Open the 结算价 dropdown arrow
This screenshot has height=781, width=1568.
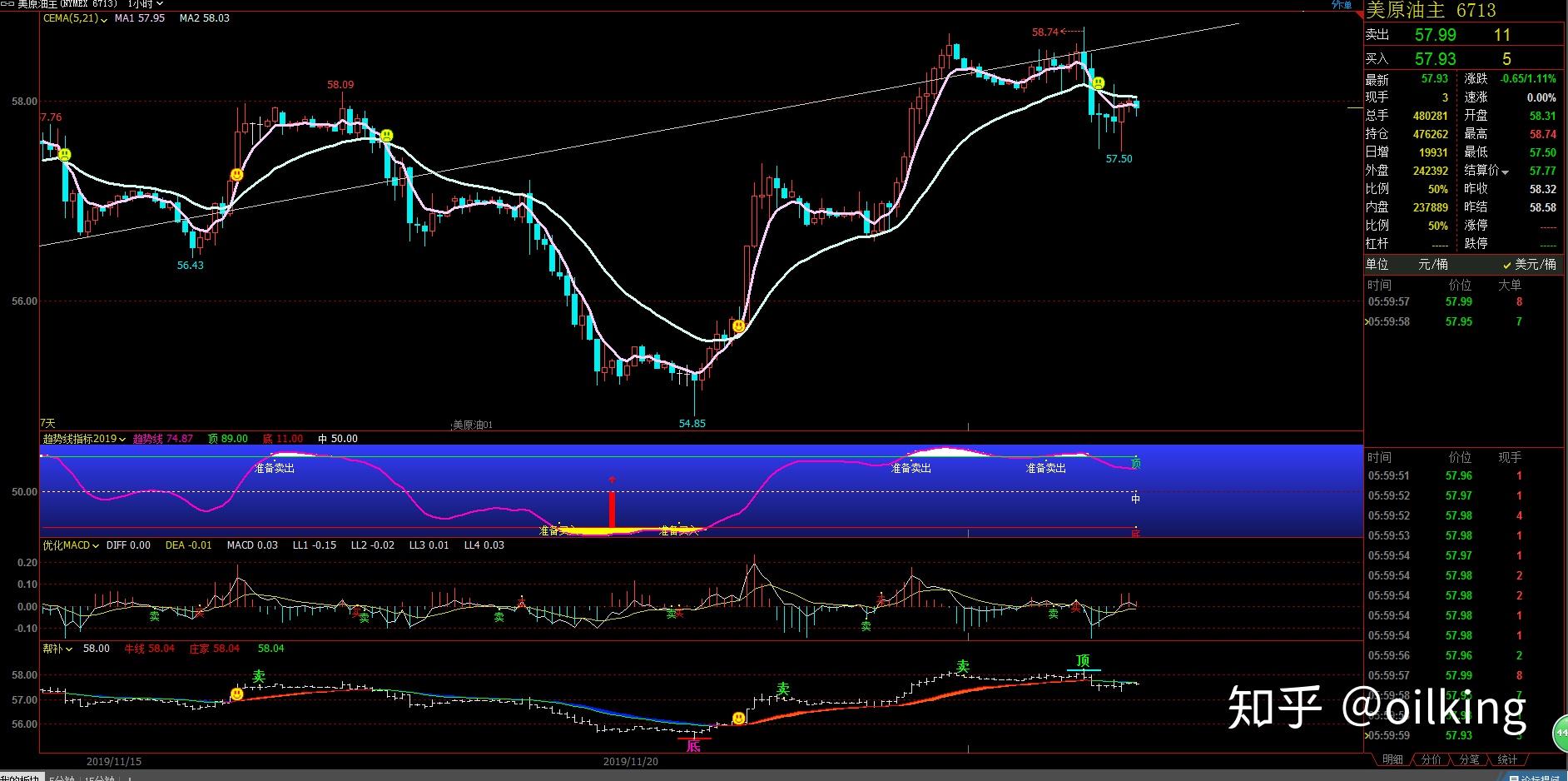click(x=1506, y=172)
